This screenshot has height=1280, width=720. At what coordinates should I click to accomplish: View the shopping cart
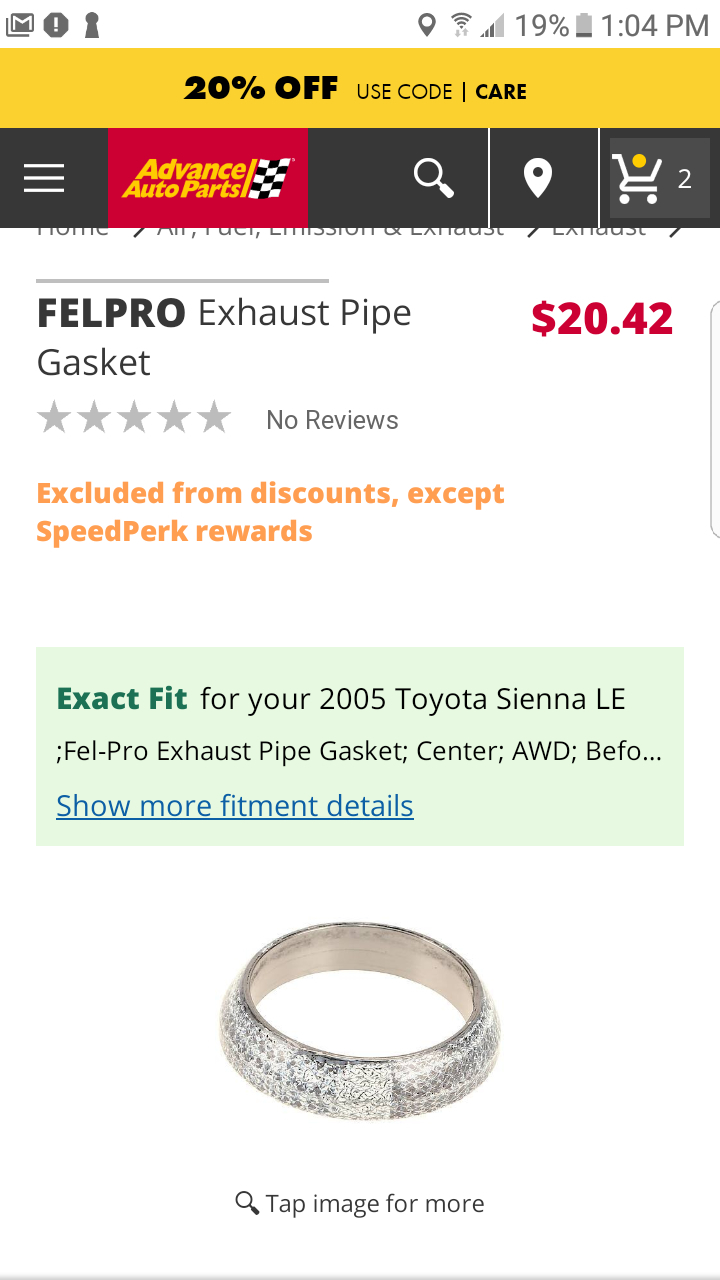[x=657, y=178]
